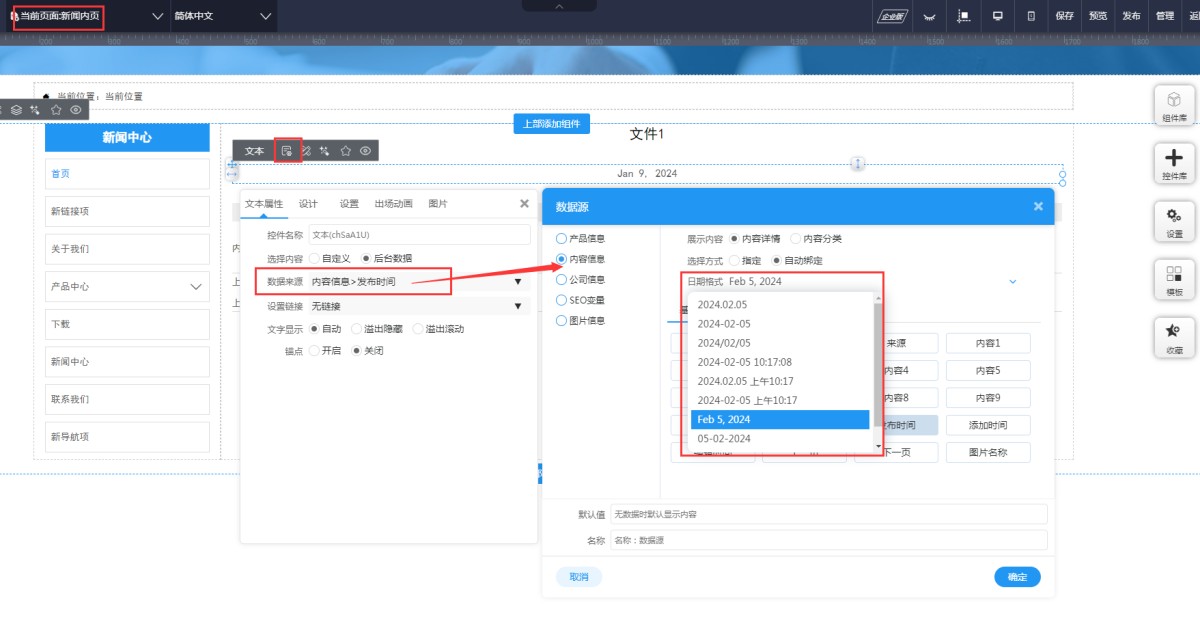Choose 2024/02/05 date format from list

[x=724, y=343]
